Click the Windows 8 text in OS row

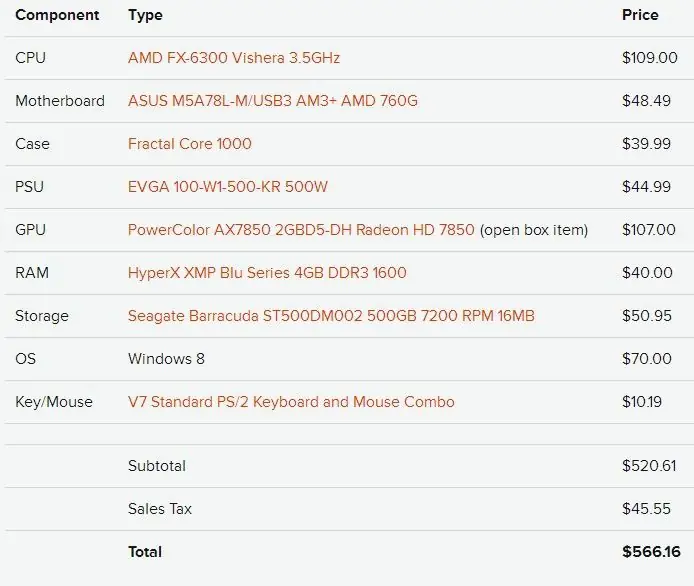click(x=166, y=359)
